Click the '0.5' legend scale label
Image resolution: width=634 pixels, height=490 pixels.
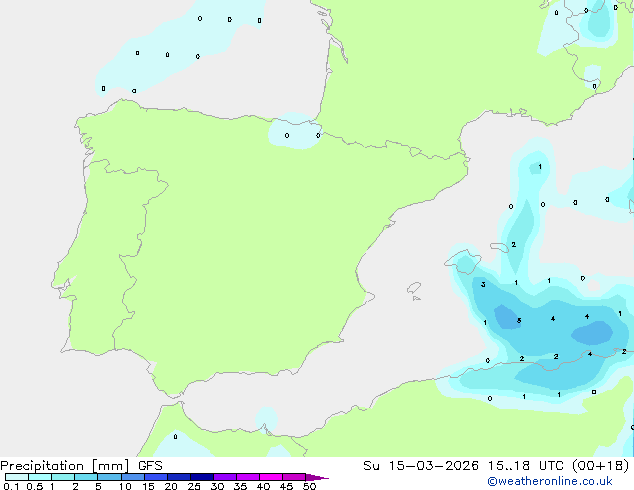click(35, 486)
